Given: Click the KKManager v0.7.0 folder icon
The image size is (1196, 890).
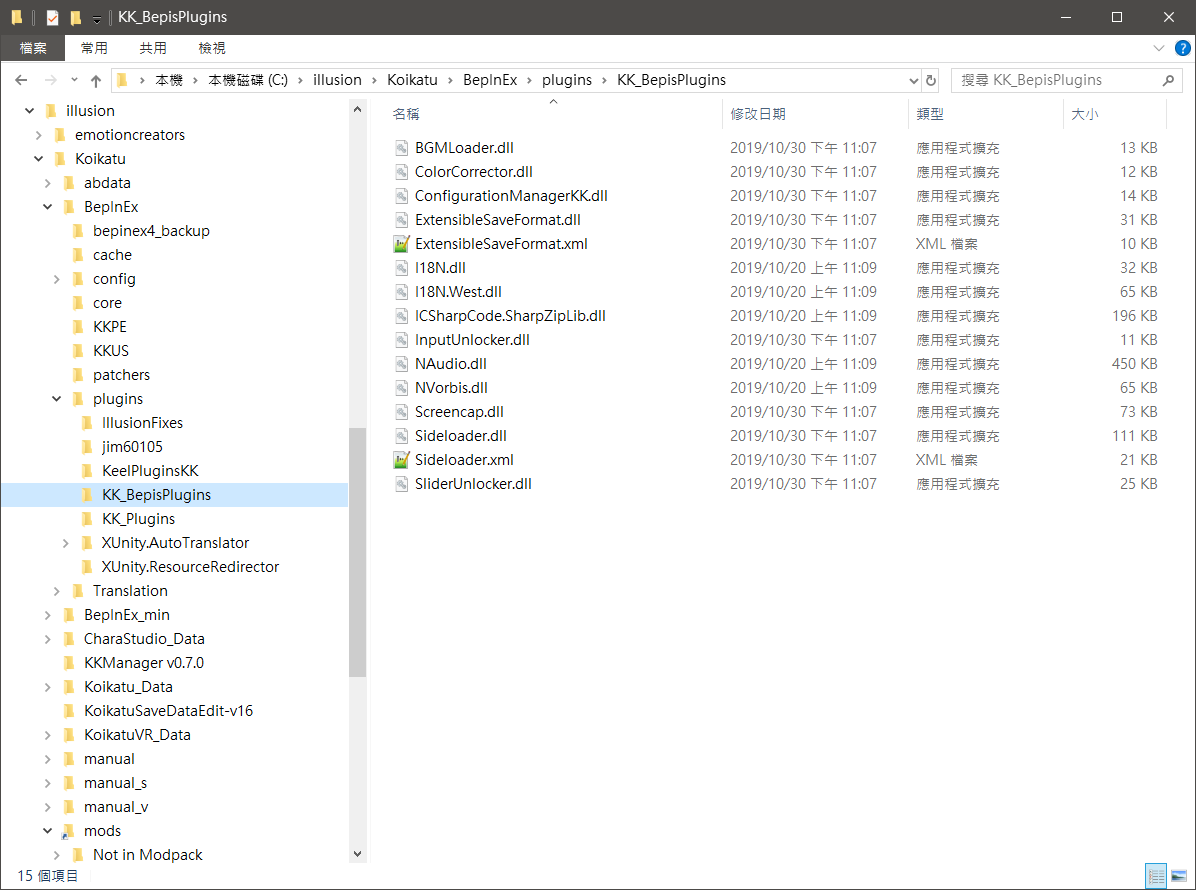Looking at the screenshot, I should [69, 663].
